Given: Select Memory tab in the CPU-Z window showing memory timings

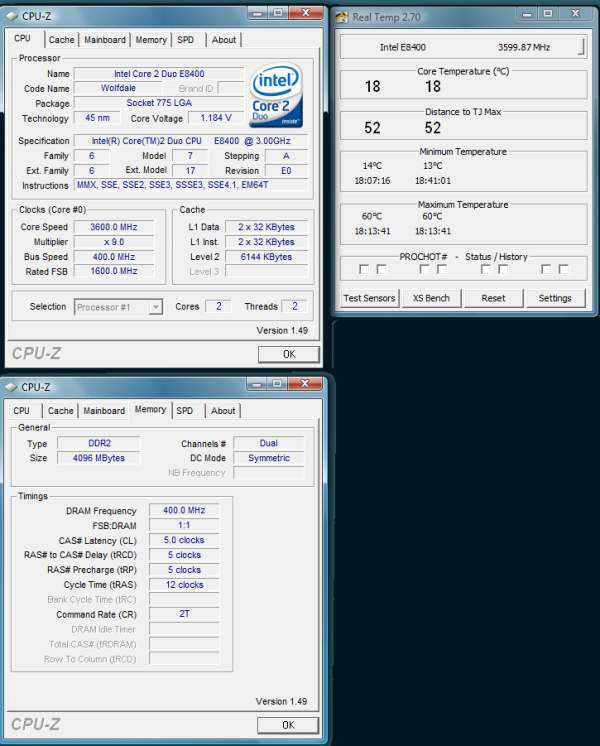Looking at the screenshot, I should coord(150,409).
